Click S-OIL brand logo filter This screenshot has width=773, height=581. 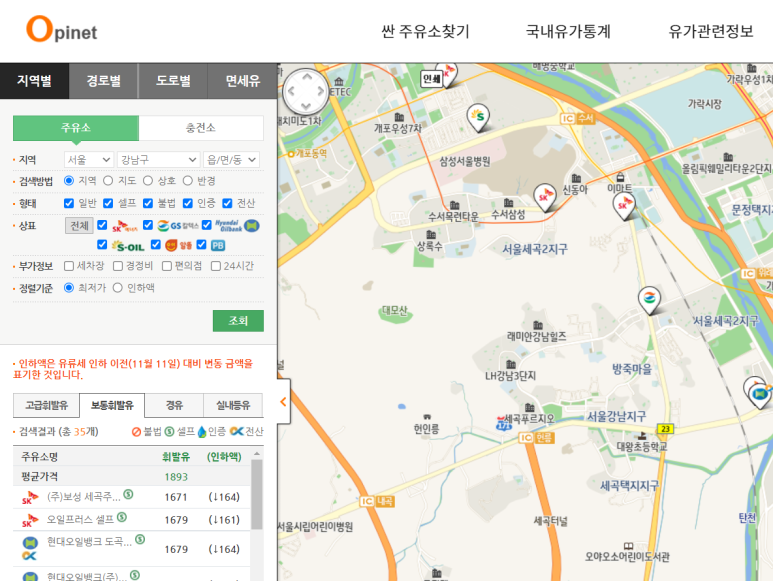pyautogui.click(x=128, y=245)
